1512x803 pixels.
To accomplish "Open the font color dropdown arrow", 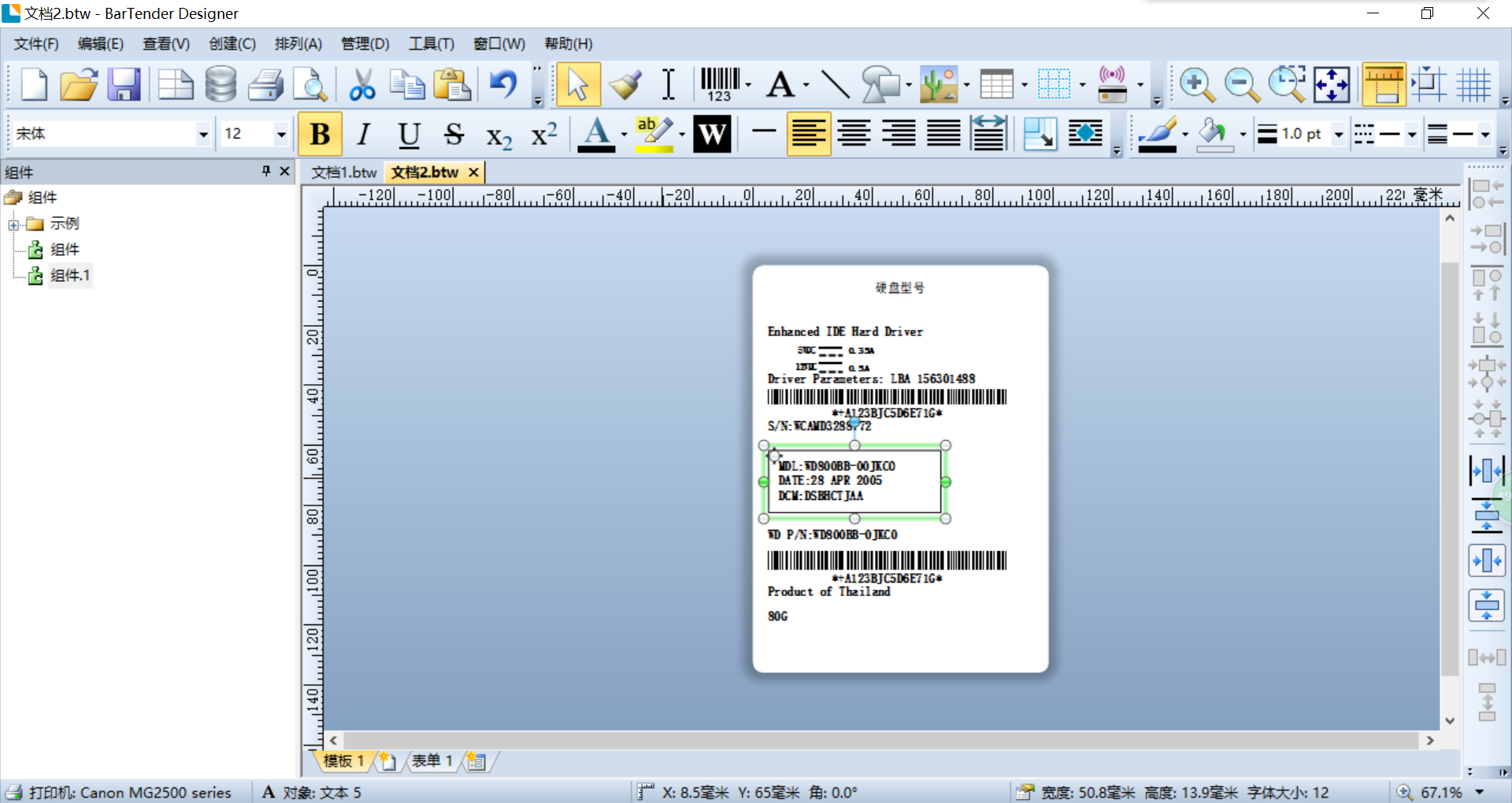I will click(624, 135).
